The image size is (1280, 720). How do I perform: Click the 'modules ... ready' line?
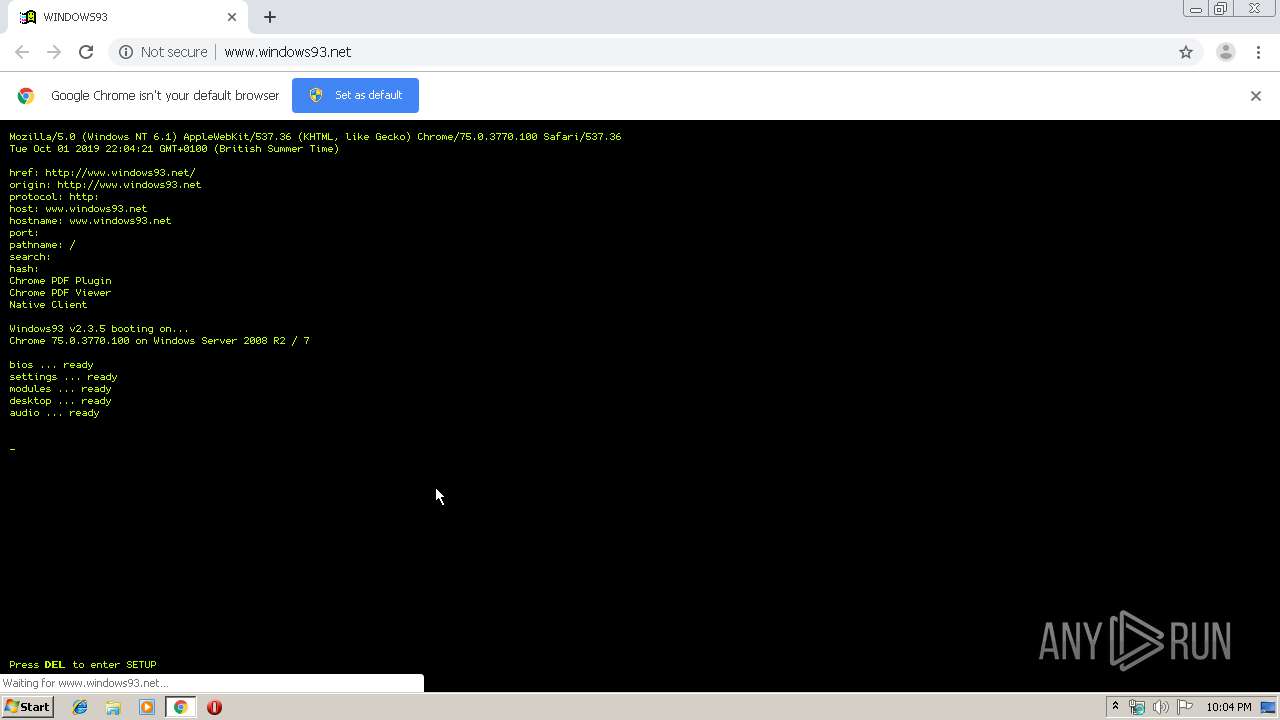[x=60, y=388]
